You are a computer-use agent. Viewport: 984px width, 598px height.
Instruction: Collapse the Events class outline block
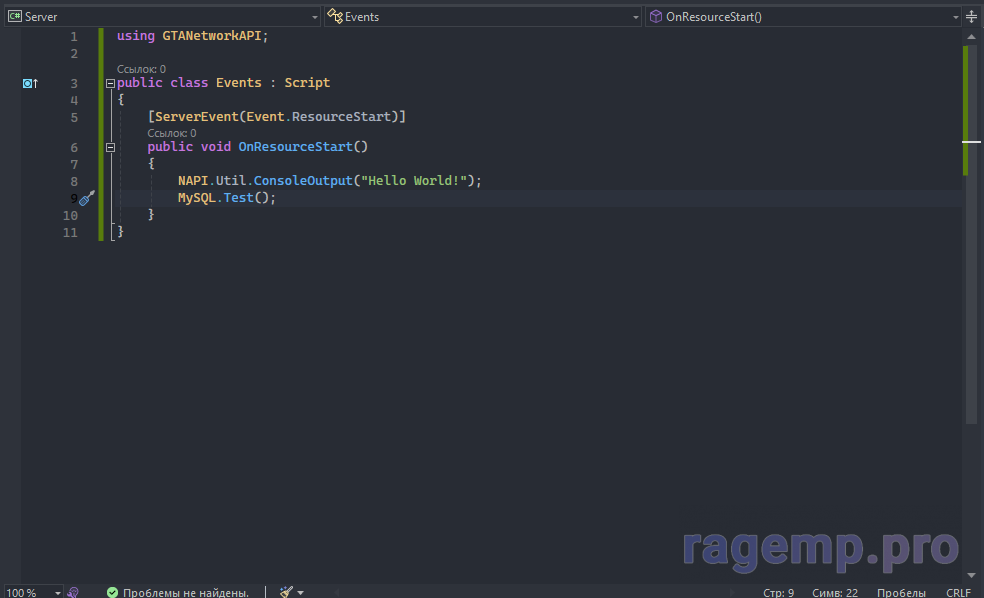(x=110, y=83)
